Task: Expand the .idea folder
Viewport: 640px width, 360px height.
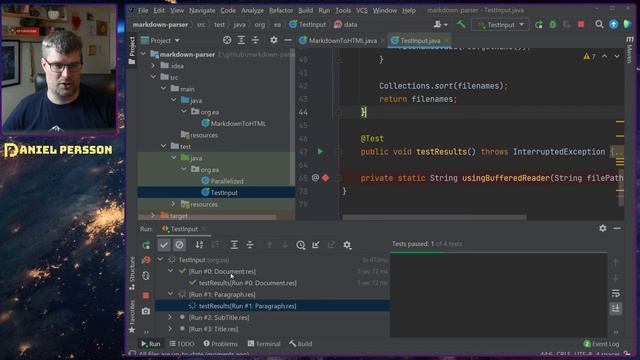Action: click(153, 66)
